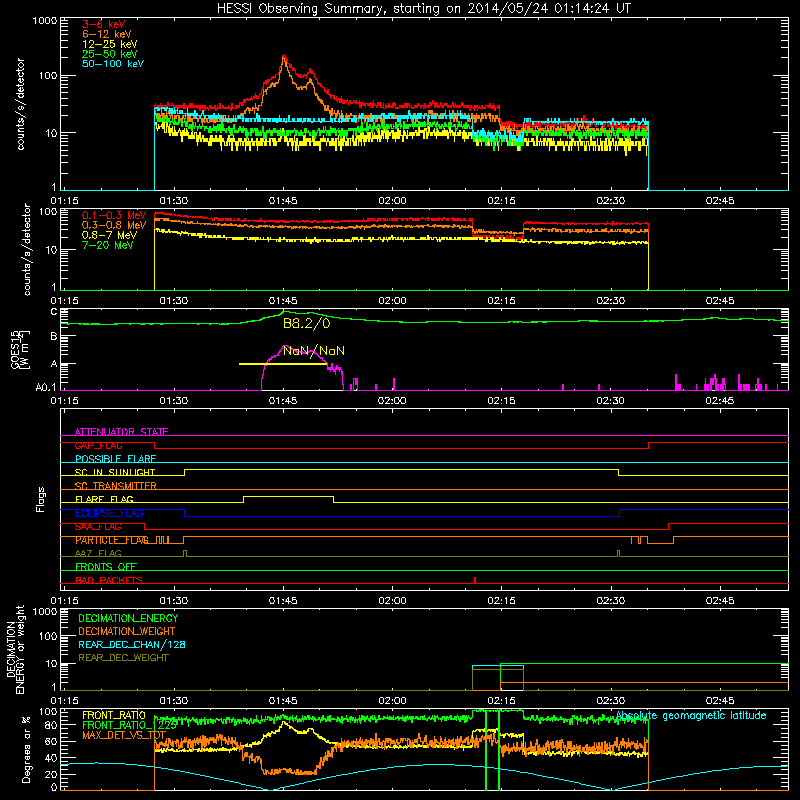
Task: Click the REAR_DEC_CHAN/128 legend label
Action: [132, 644]
